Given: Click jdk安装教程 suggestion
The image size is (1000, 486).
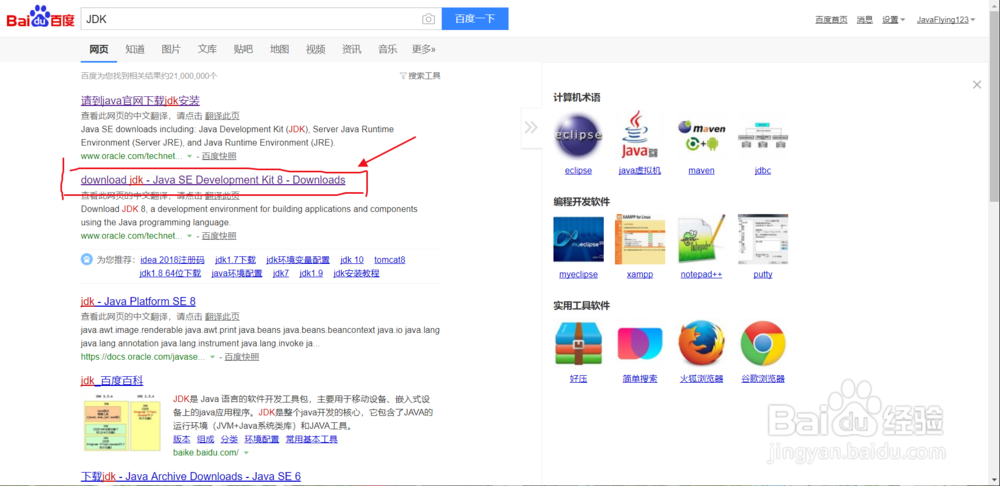Looking at the screenshot, I should [356, 274].
